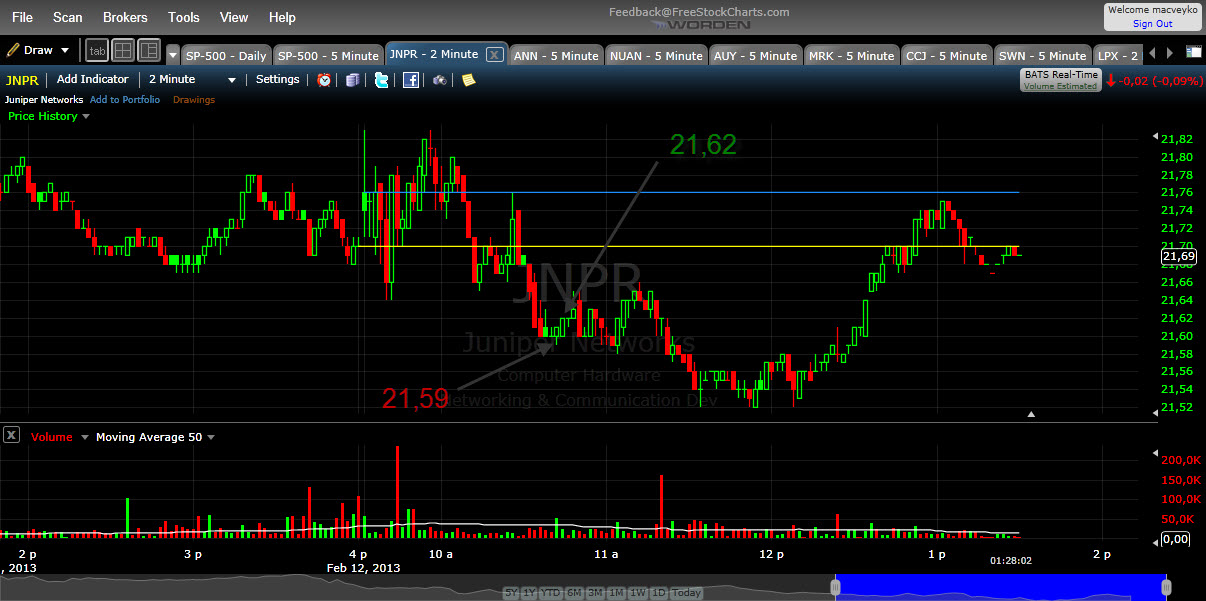Open the File menu
This screenshot has height=601, width=1206.
pyautogui.click(x=22, y=17)
